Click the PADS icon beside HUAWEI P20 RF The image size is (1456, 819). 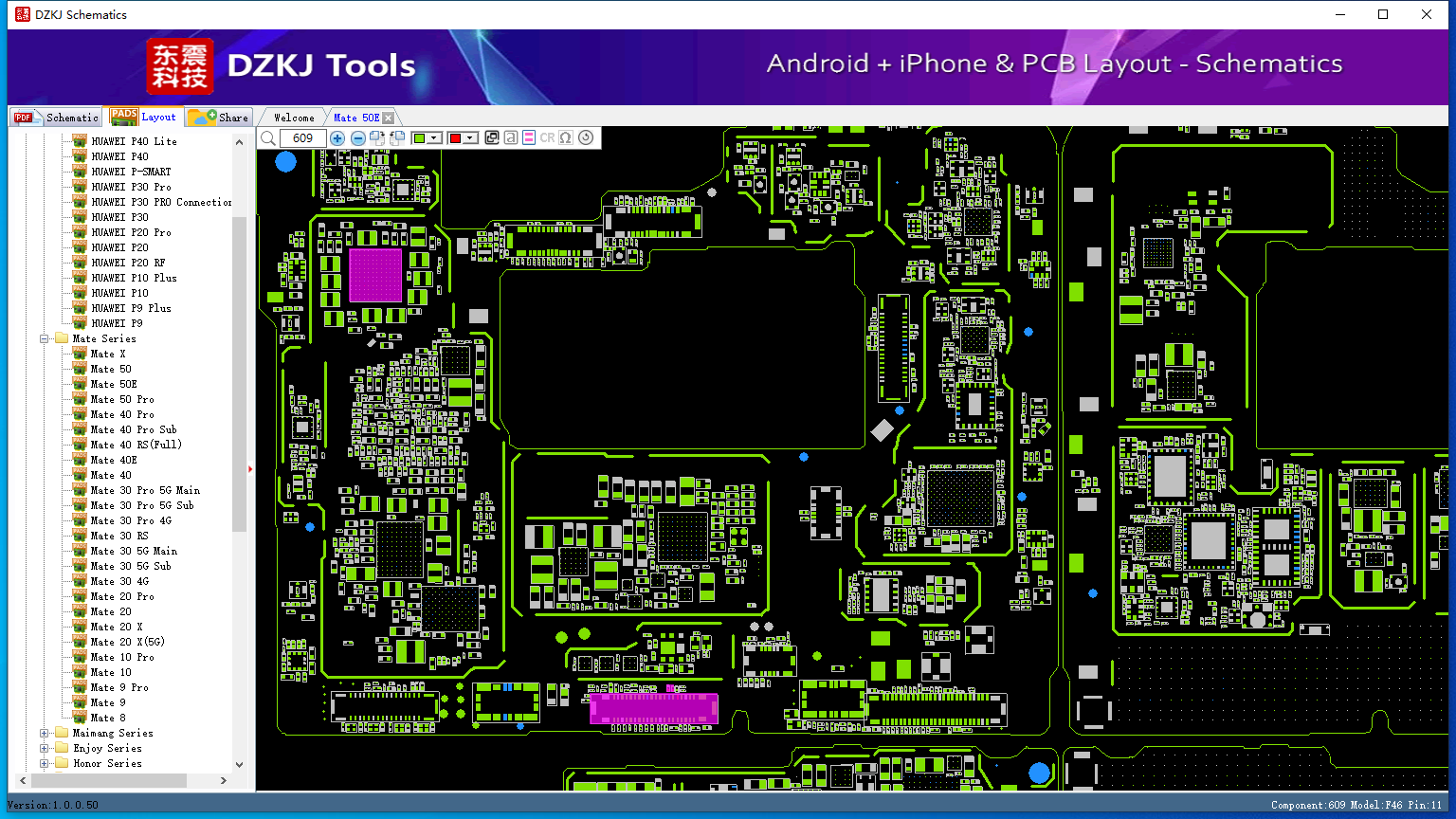point(80,263)
